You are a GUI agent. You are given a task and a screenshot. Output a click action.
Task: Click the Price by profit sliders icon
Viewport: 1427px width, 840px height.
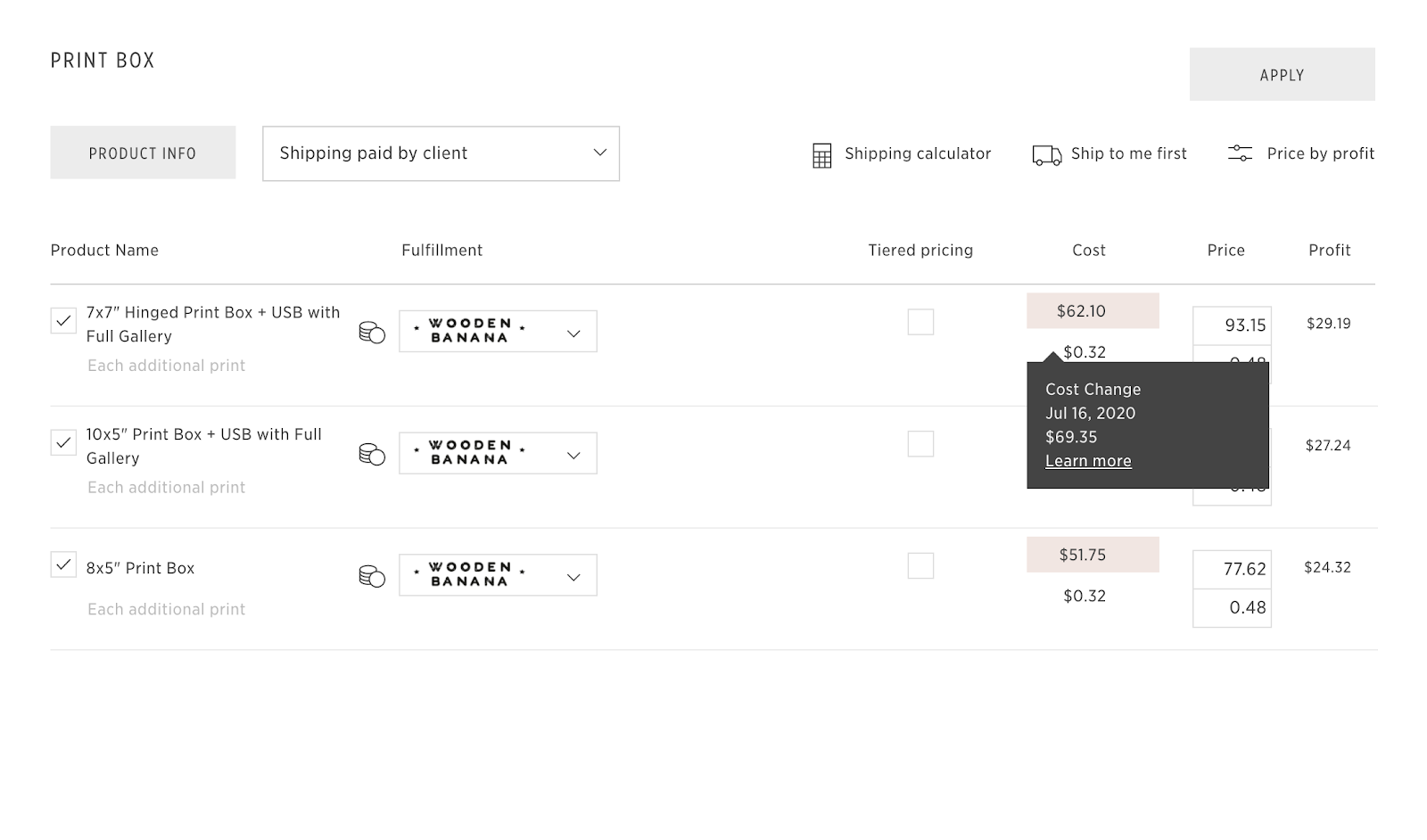tap(1240, 153)
